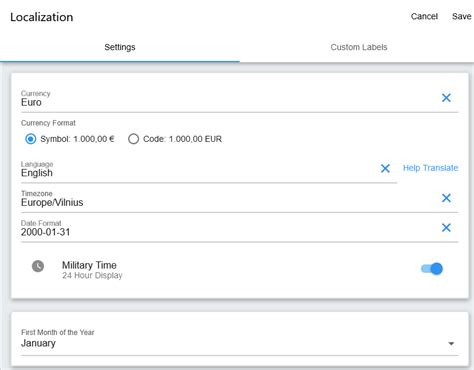Toggle Military Time 24 hour display
This screenshot has height=370, width=474.
432,268
